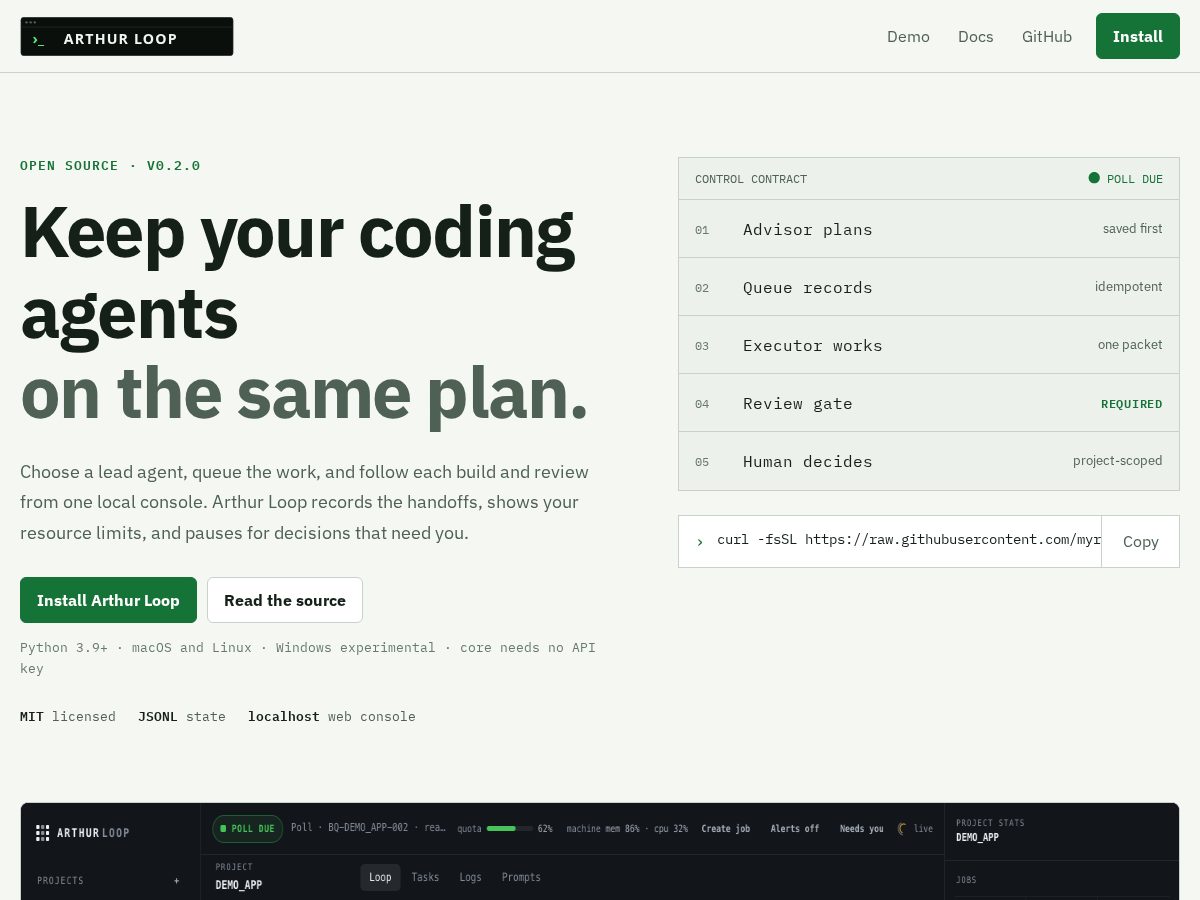Click the Python 3.9+ requirements note
This screenshot has width=1200, height=900.
click(x=308, y=657)
